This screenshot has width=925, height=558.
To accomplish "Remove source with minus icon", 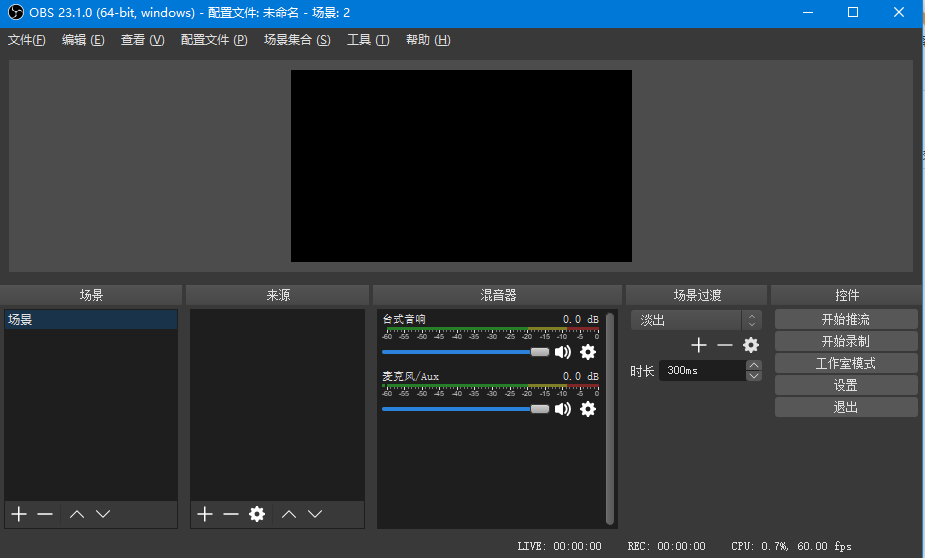I will (x=231, y=514).
